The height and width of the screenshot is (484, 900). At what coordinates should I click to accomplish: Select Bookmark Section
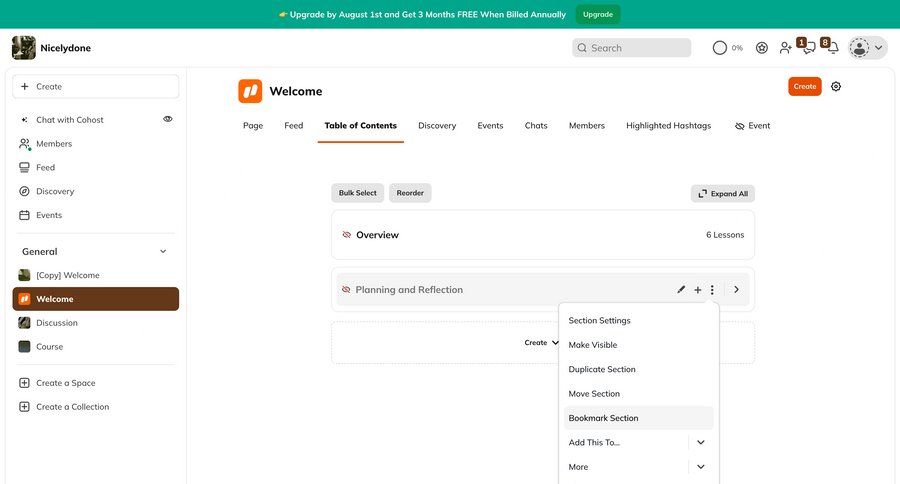[x=638, y=418]
